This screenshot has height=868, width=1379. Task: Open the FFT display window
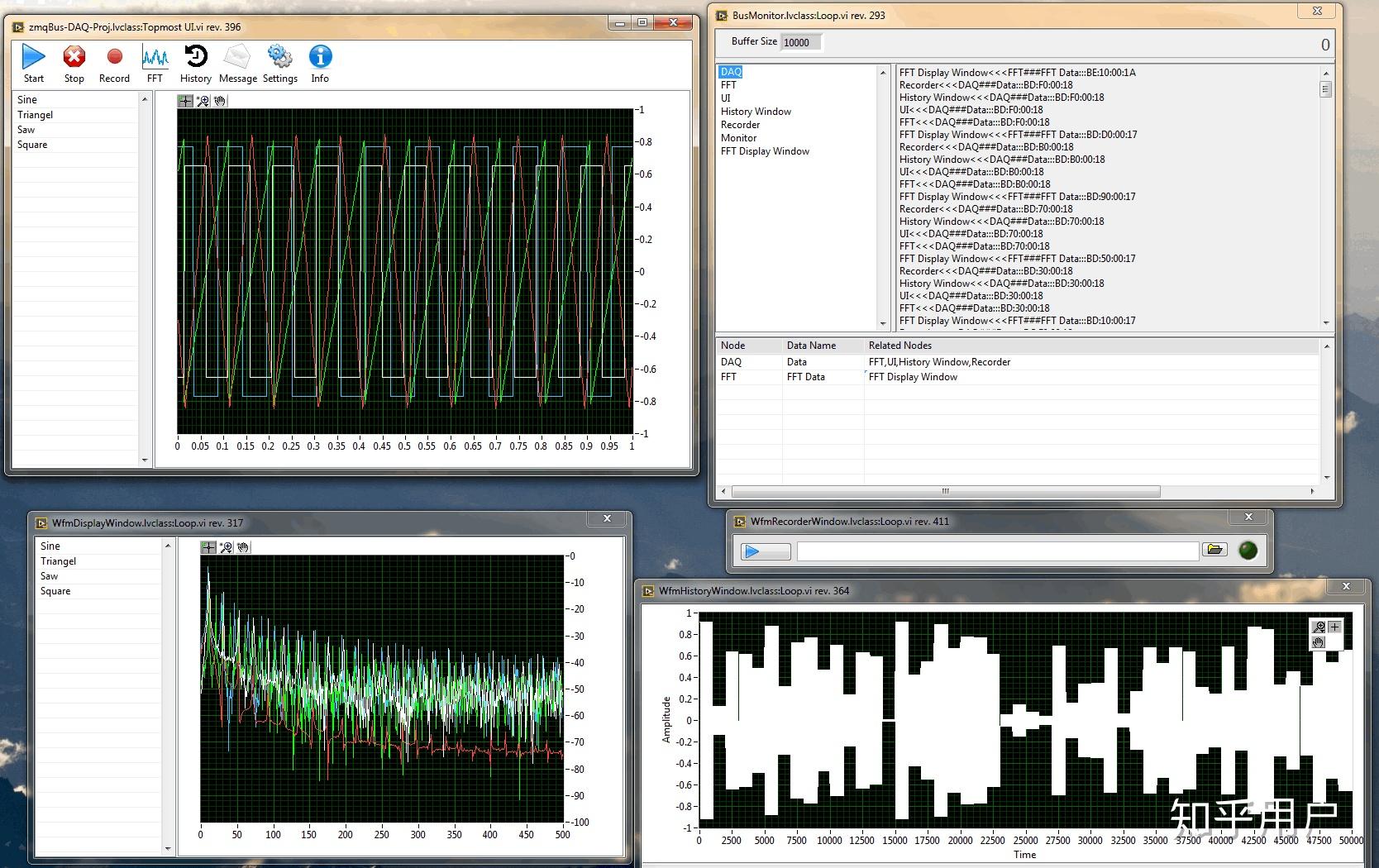tap(155, 58)
